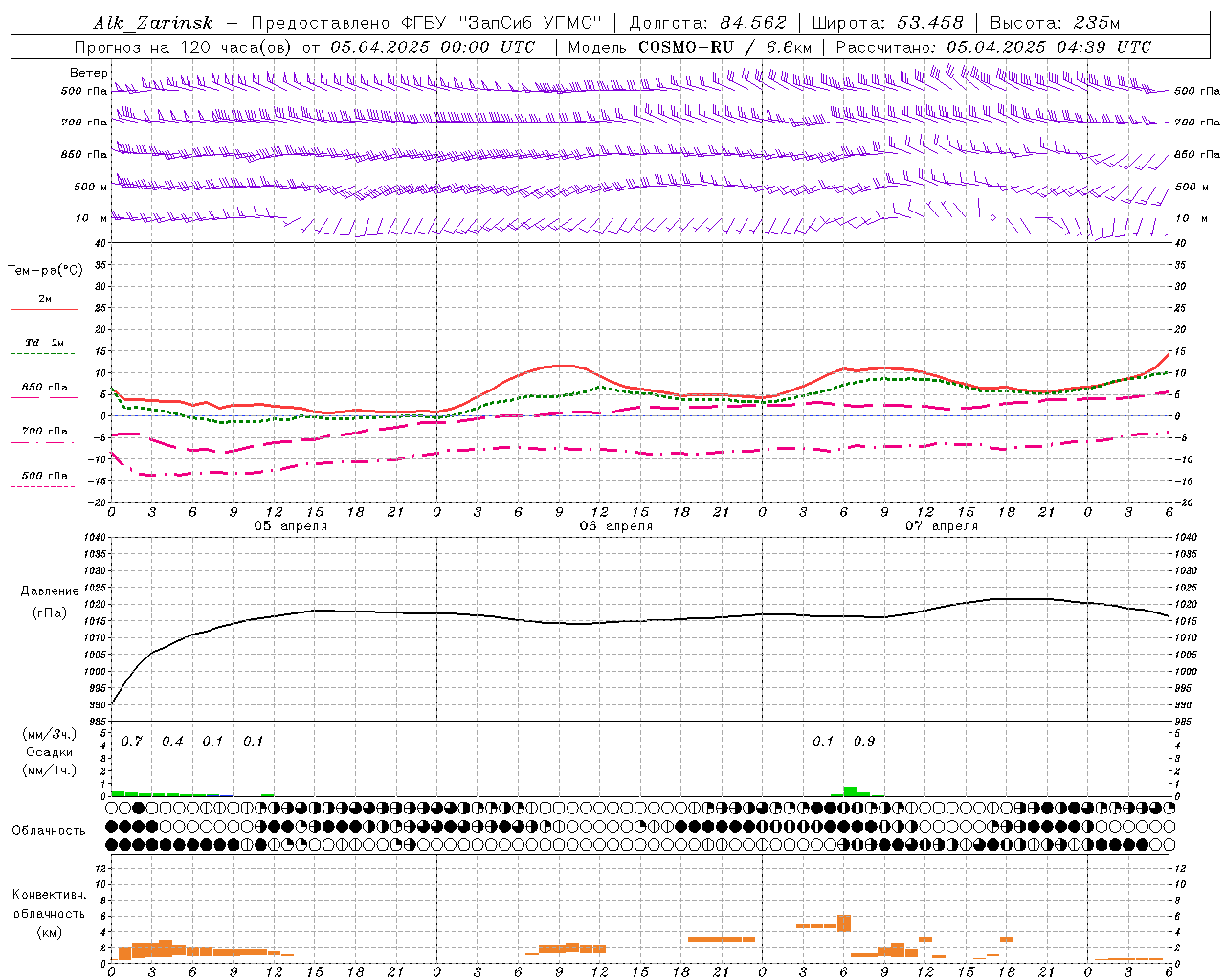The height and width of the screenshot is (980, 1225).
Task: Select the Конвективн. label
Action: click(50, 895)
